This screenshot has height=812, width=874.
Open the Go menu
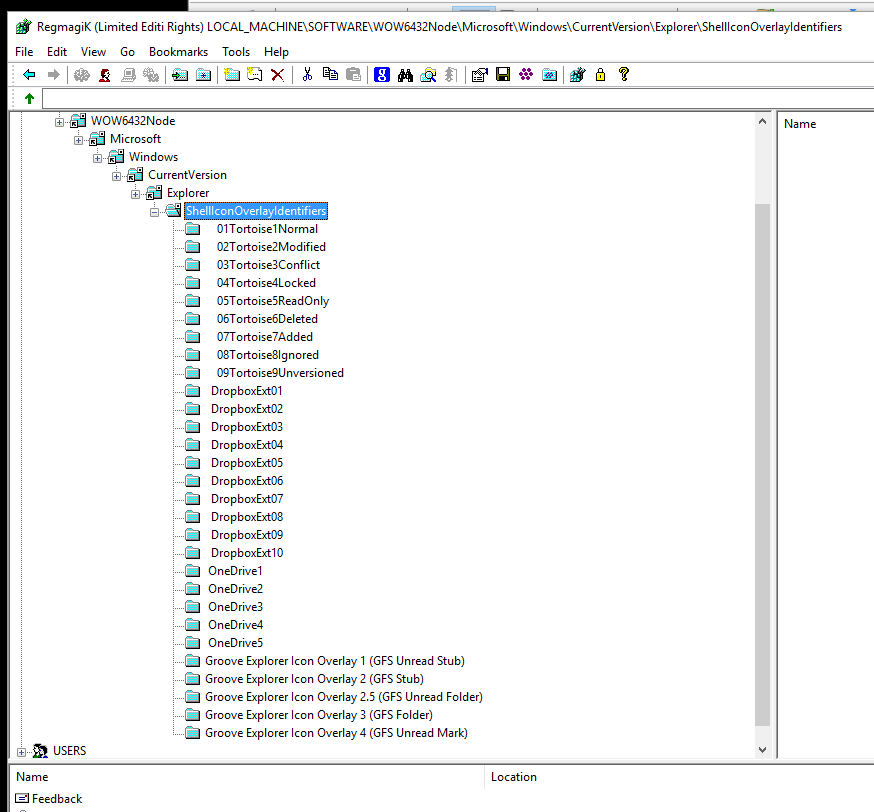tap(127, 51)
